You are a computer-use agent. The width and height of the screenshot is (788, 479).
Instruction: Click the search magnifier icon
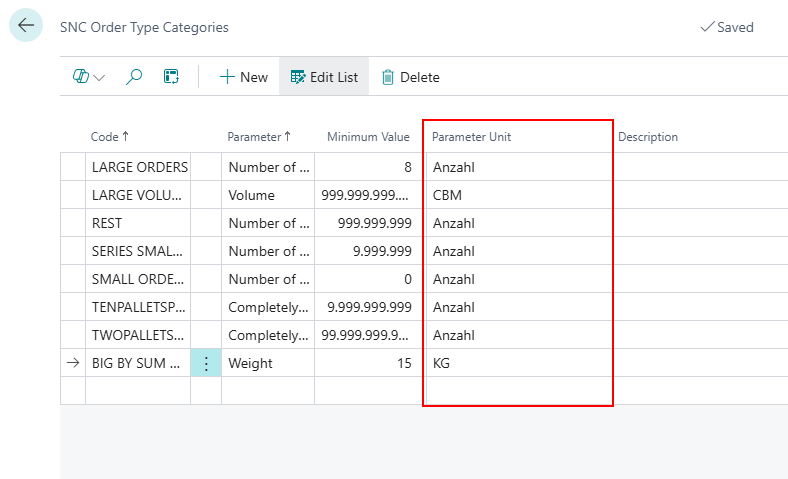click(134, 77)
